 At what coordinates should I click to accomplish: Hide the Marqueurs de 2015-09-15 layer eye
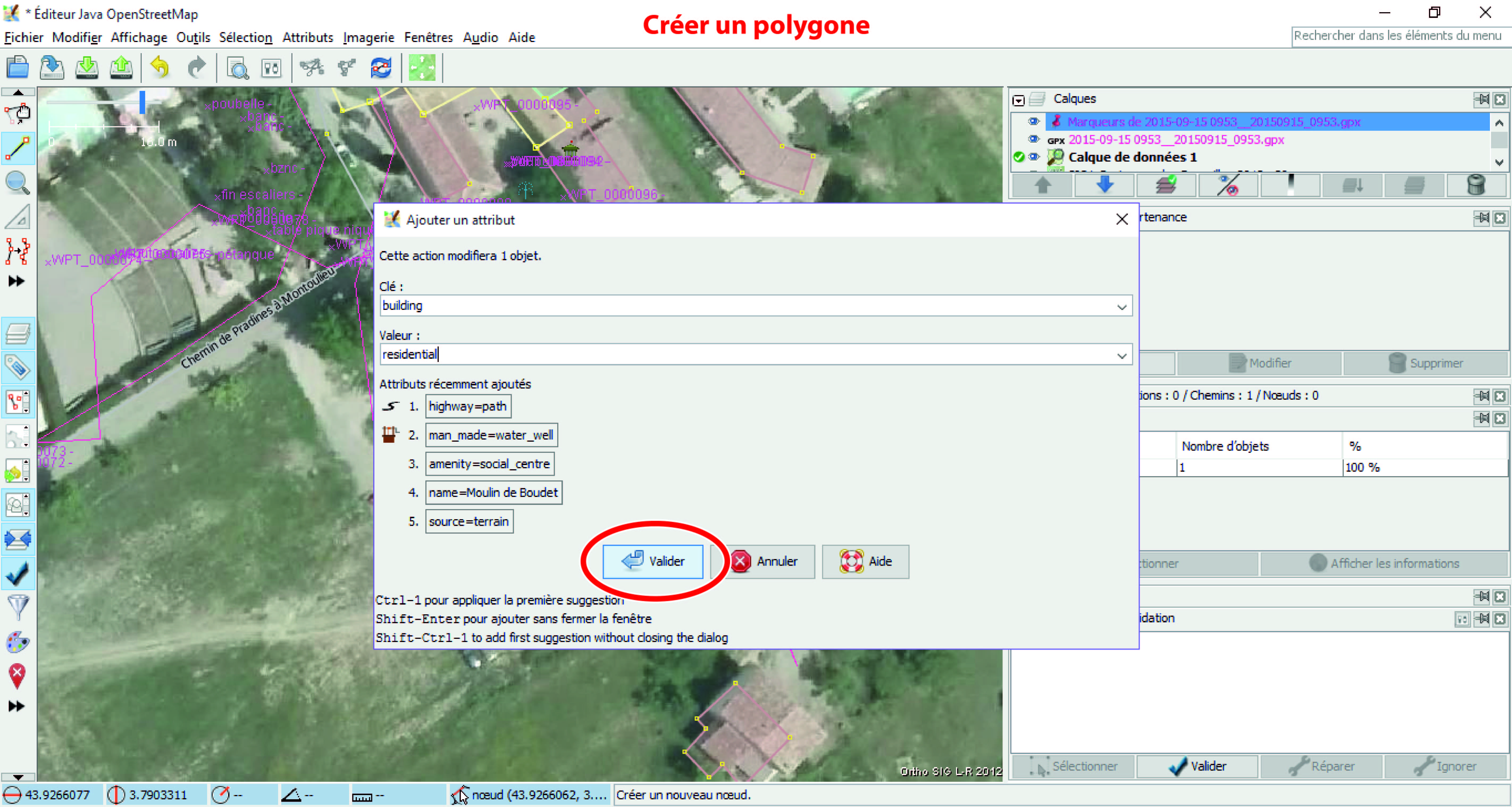coord(1034,121)
